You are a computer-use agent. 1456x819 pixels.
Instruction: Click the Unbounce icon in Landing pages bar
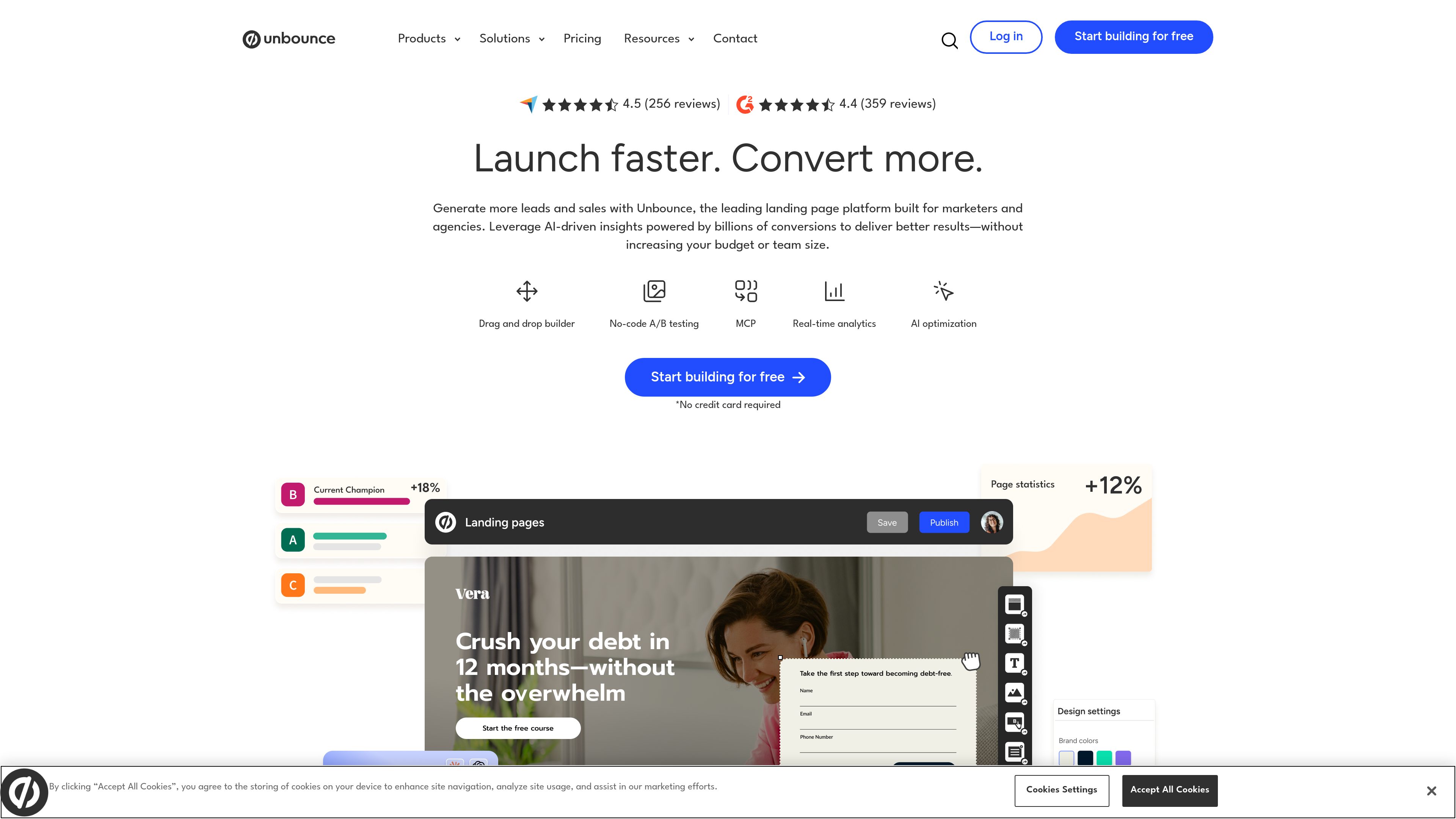[446, 522]
